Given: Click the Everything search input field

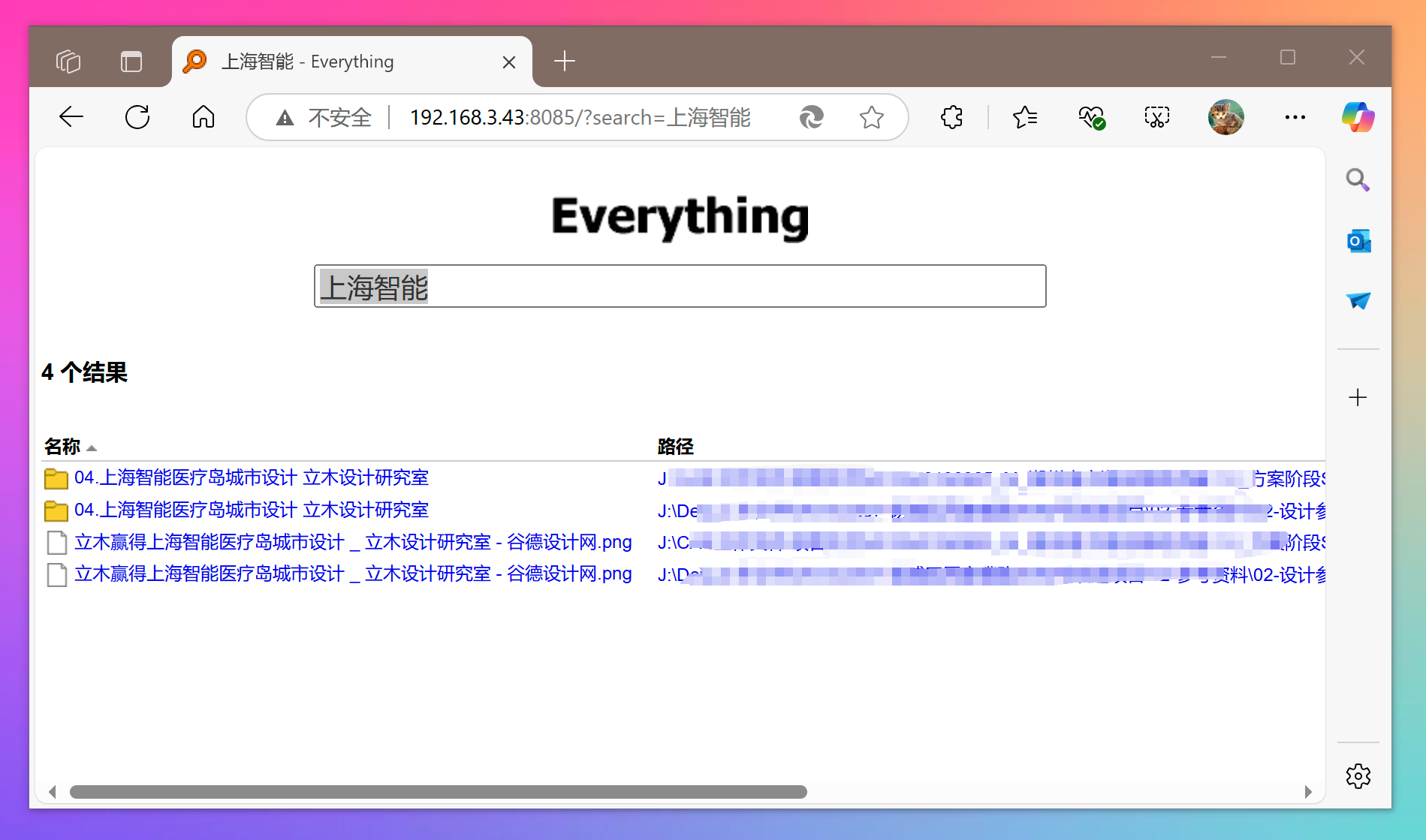Looking at the screenshot, I should point(680,286).
